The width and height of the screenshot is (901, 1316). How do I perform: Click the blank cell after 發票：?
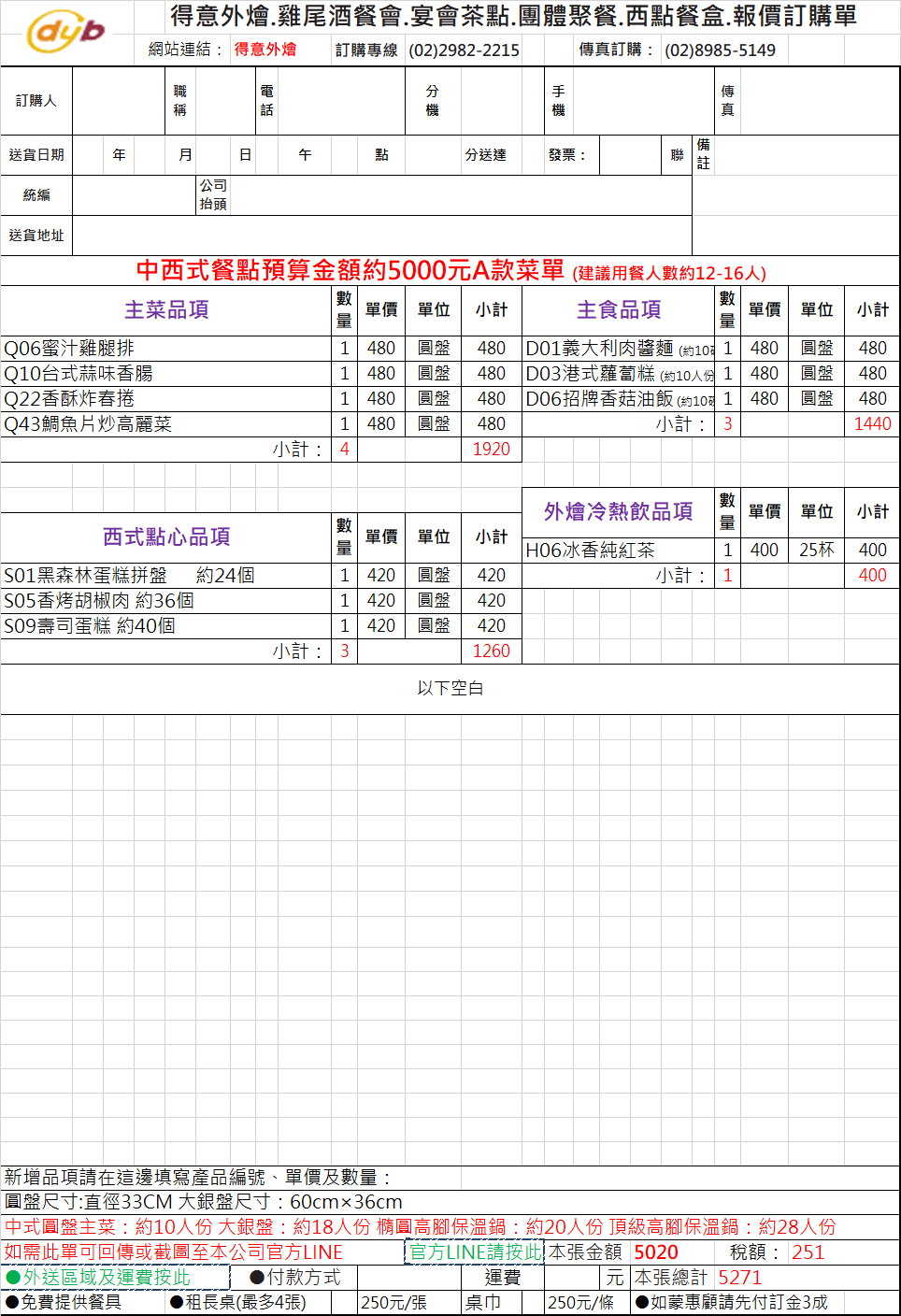pos(630,155)
